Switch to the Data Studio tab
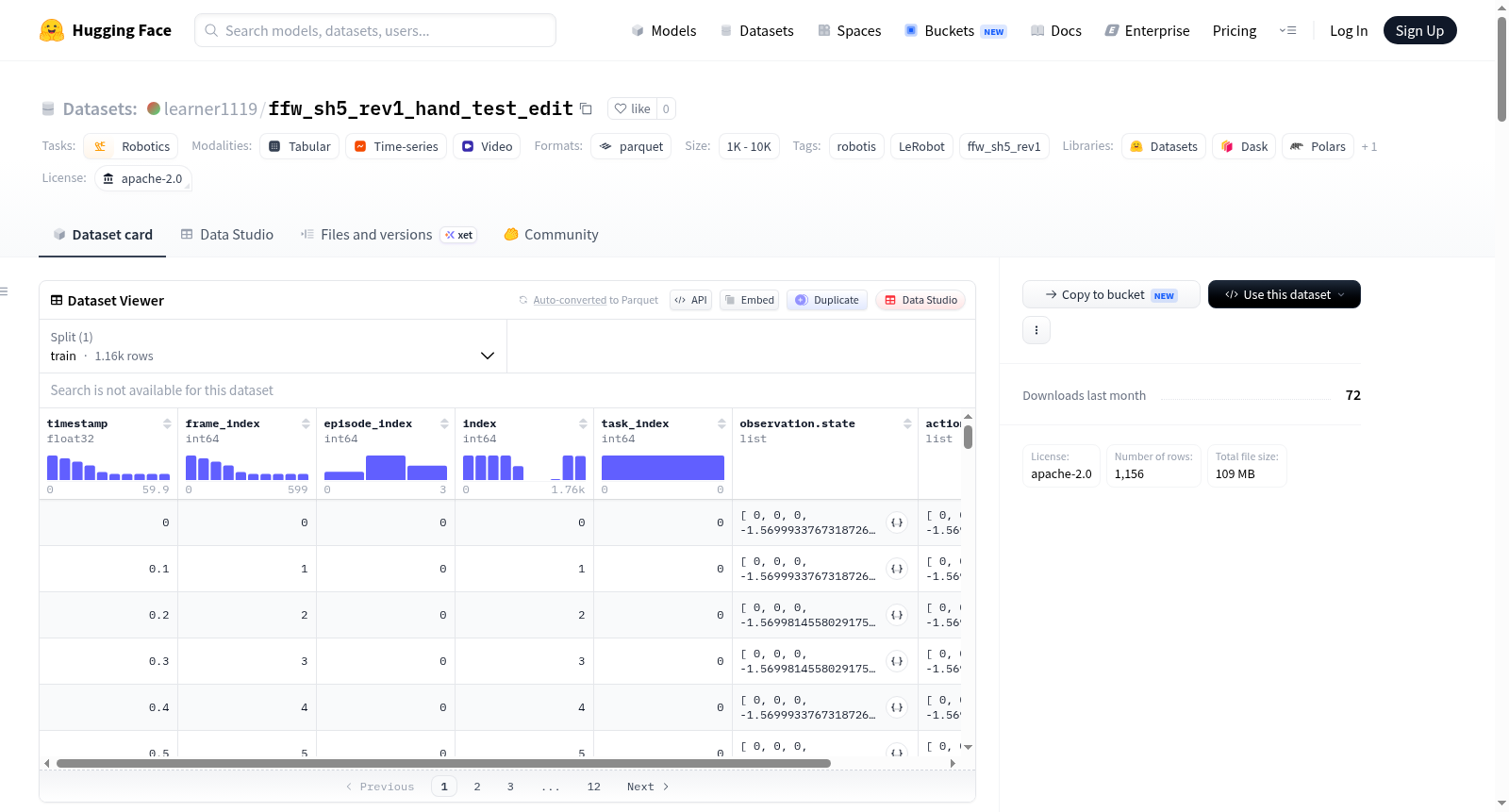Image resolution: width=1509 pixels, height=812 pixels. pos(227,235)
